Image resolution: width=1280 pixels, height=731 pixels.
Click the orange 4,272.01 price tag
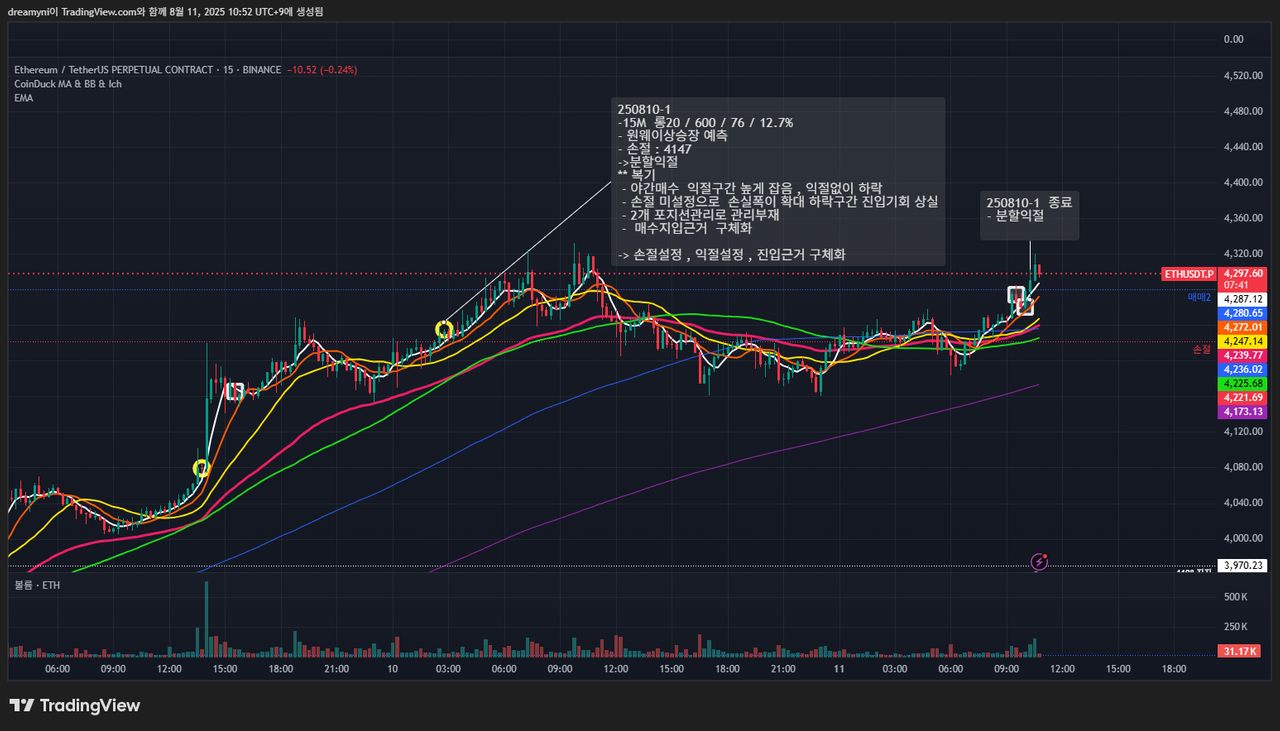1244,327
